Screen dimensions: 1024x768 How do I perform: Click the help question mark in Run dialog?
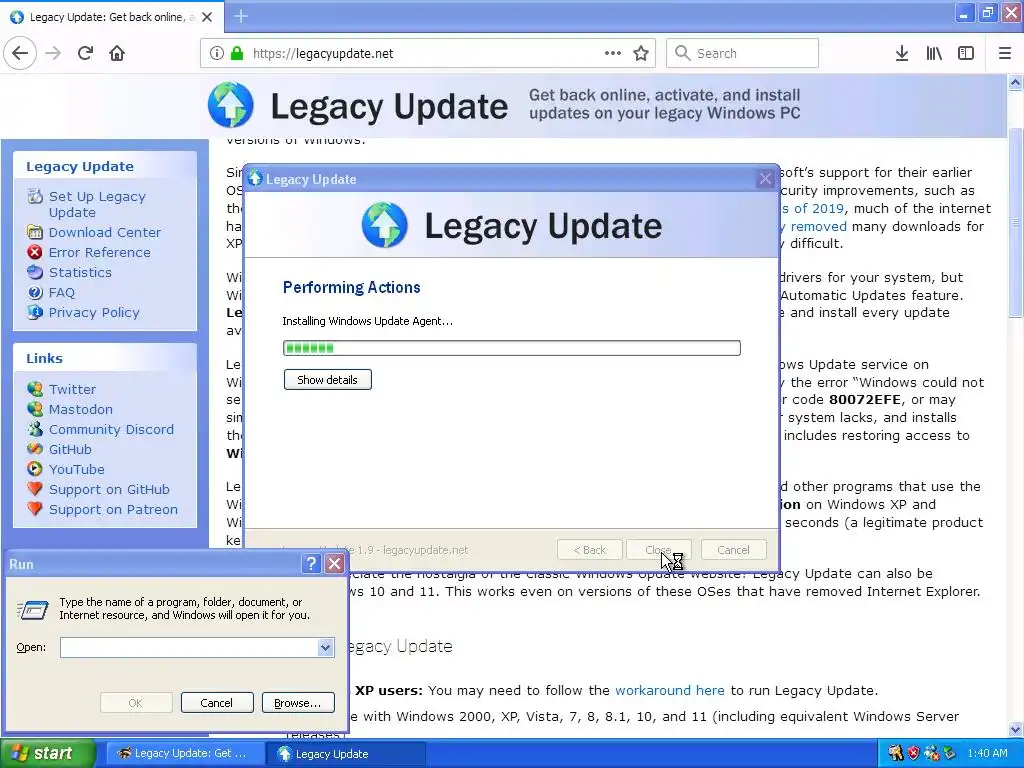coord(312,564)
